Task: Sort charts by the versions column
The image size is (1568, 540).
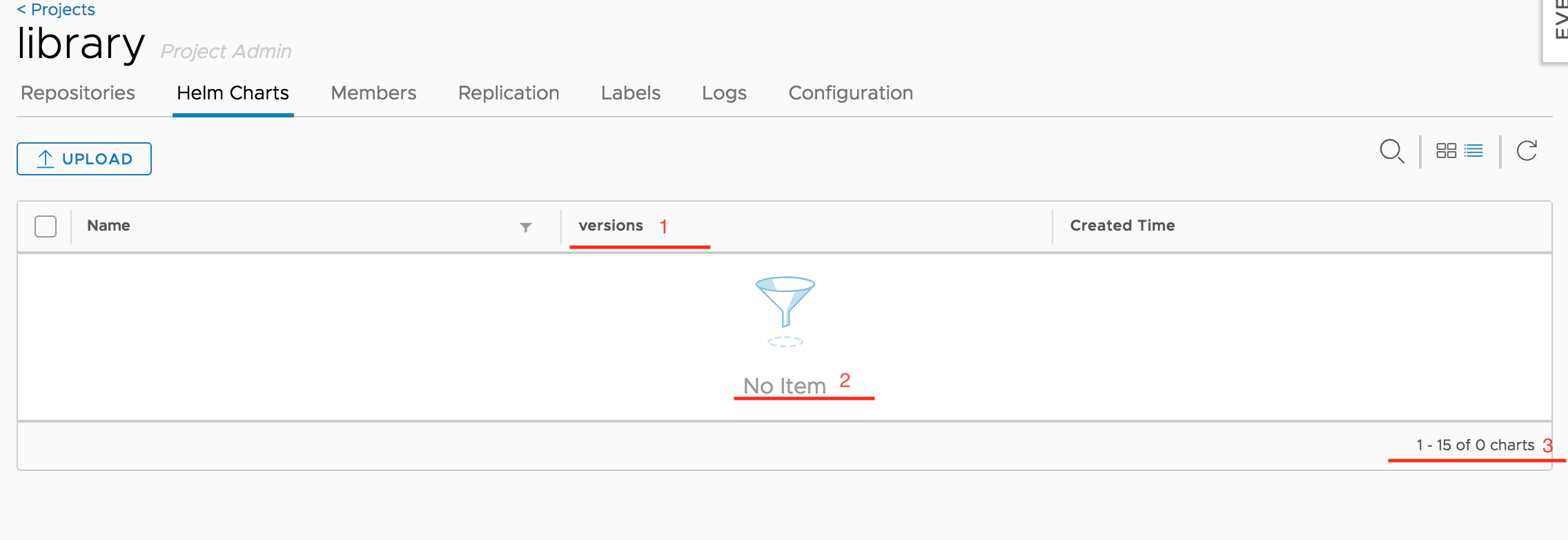Action: click(609, 225)
